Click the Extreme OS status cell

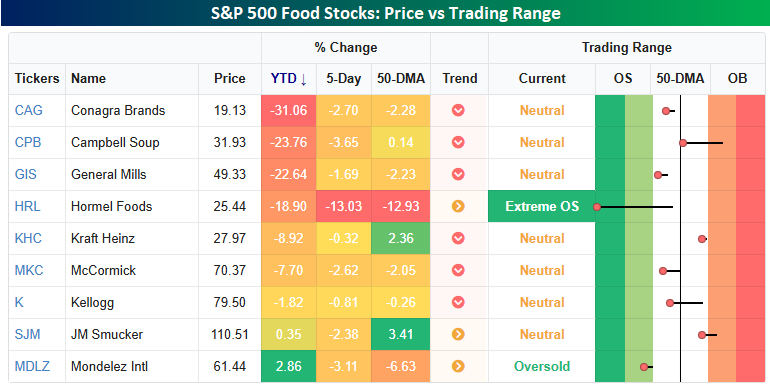[x=542, y=206]
